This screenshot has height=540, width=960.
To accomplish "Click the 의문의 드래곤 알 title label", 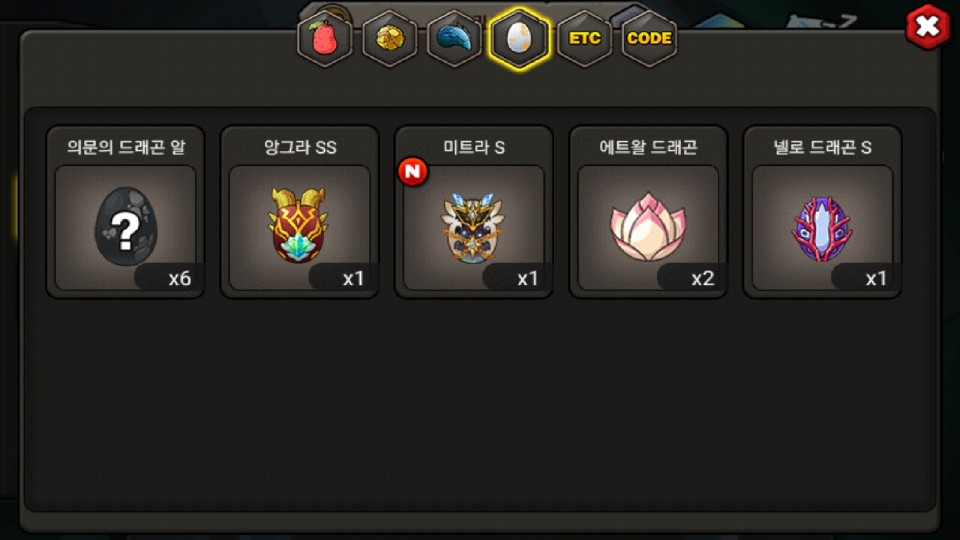I will pyautogui.click(x=126, y=147).
